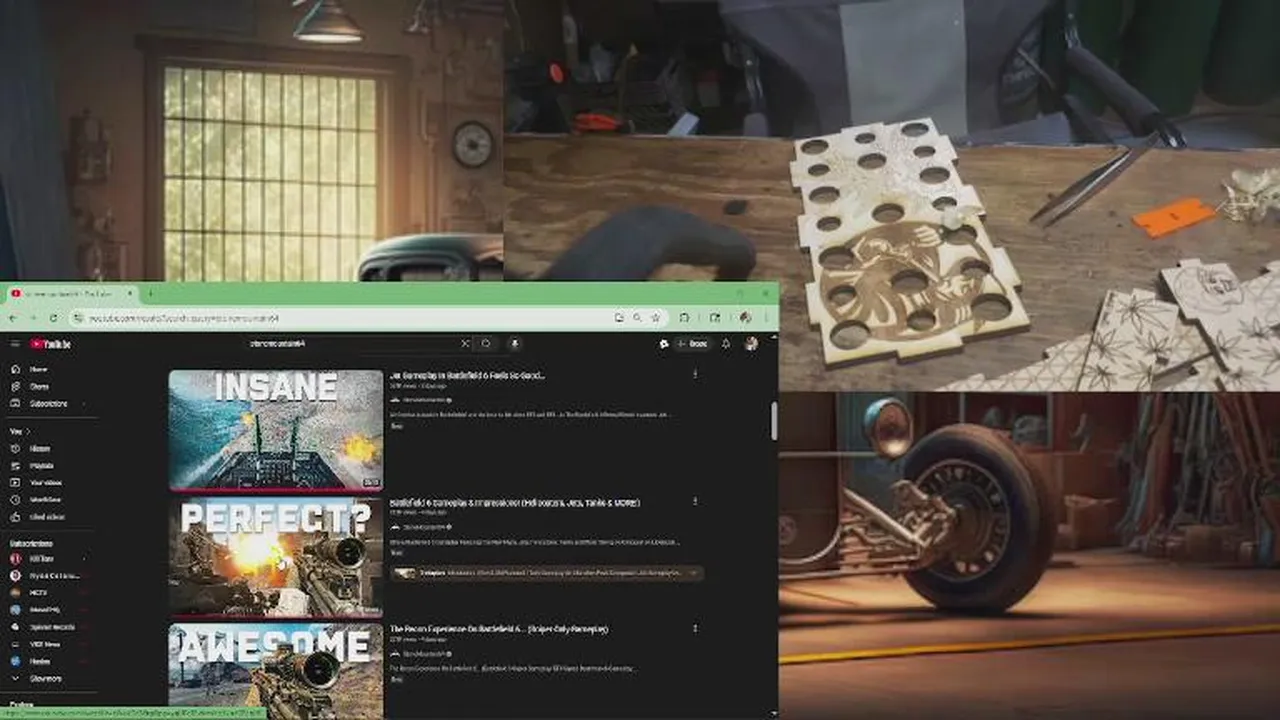The width and height of the screenshot is (1280, 720).
Task: Open Battlefield 6 Gameplay & Impressions title
Action: [x=515, y=502]
